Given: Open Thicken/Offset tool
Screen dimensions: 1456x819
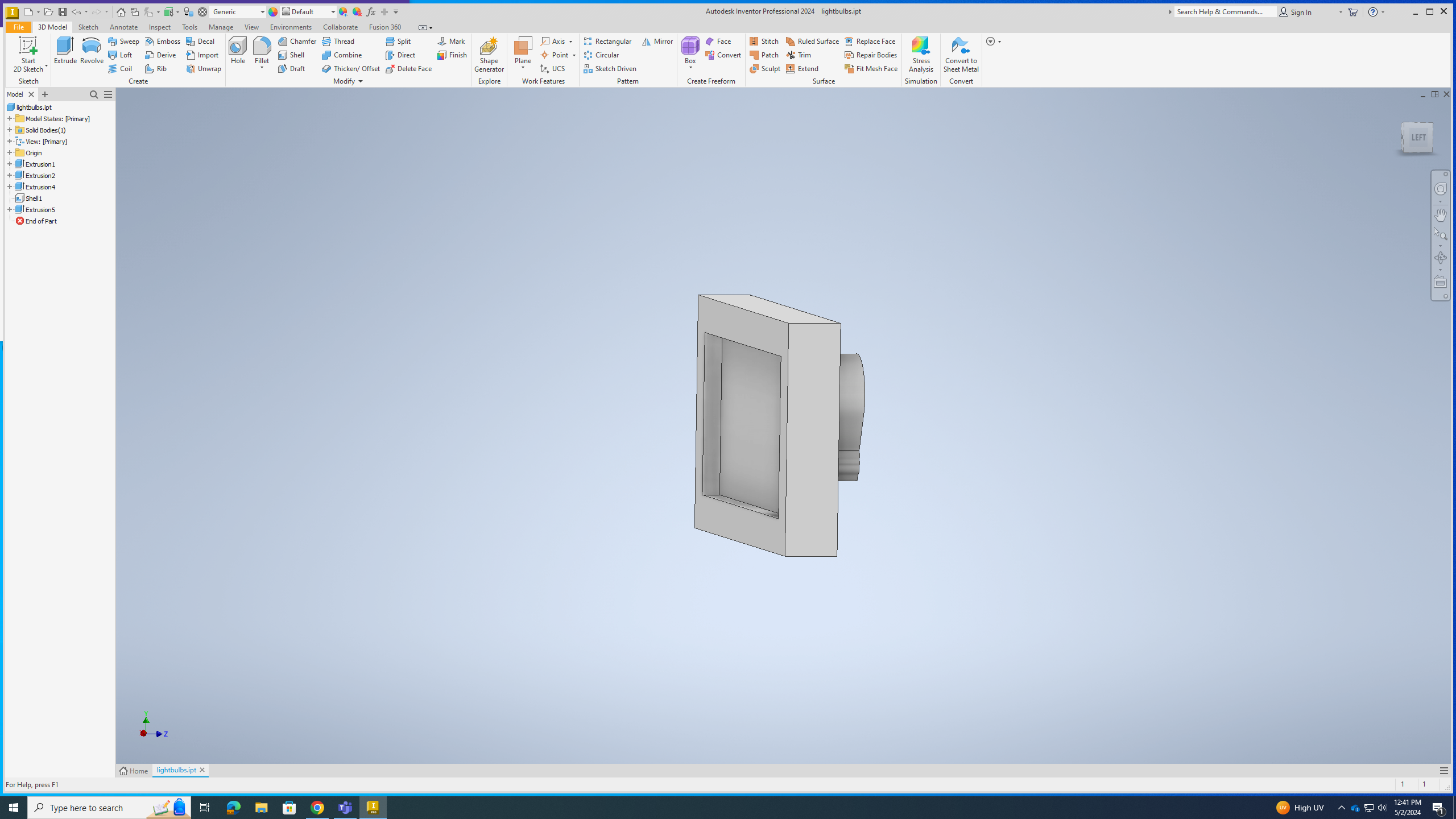Looking at the screenshot, I should pos(351,69).
